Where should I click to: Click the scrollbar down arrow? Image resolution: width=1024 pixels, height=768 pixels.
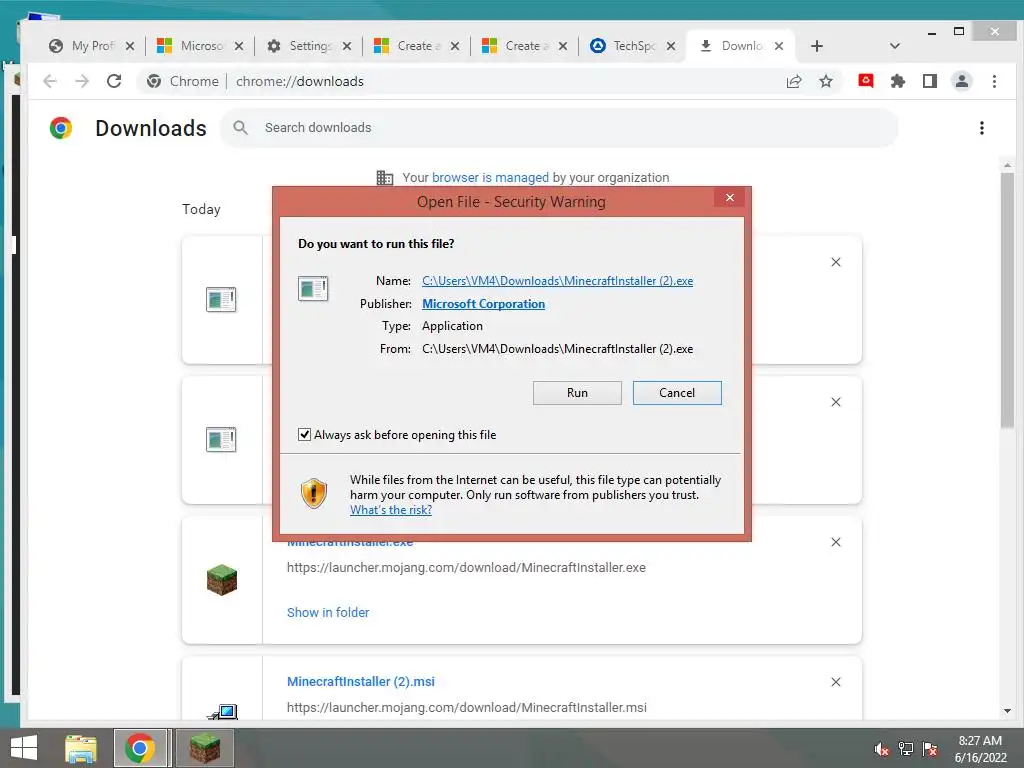(1007, 711)
